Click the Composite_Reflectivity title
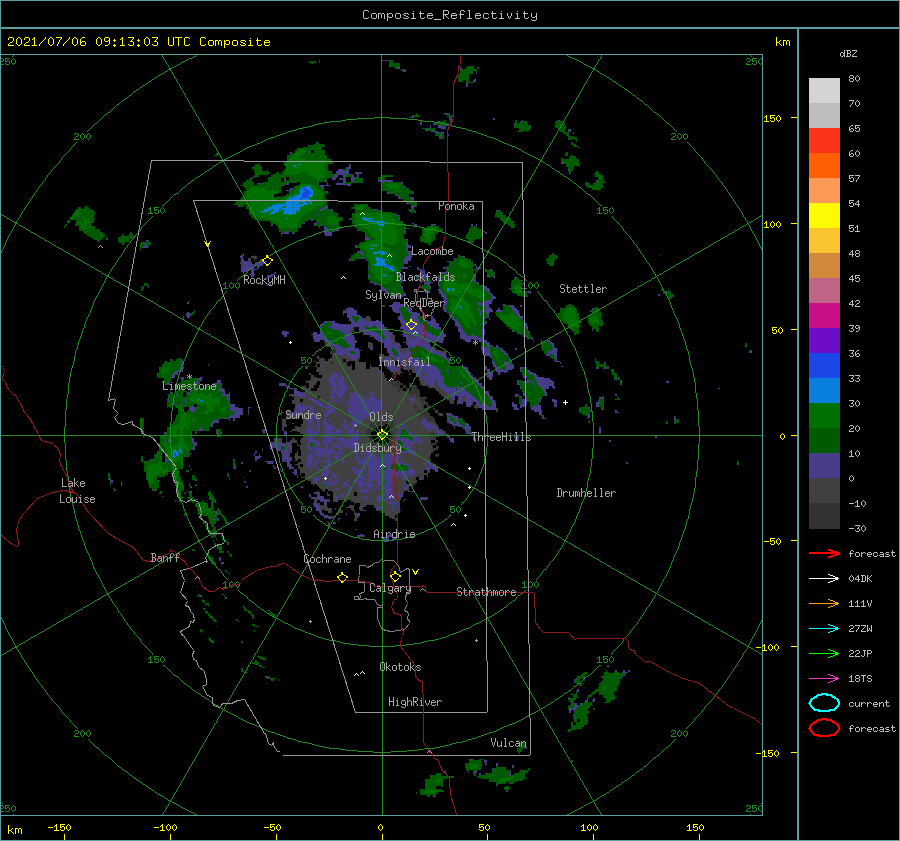Image resolution: width=900 pixels, height=841 pixels. 450,15
